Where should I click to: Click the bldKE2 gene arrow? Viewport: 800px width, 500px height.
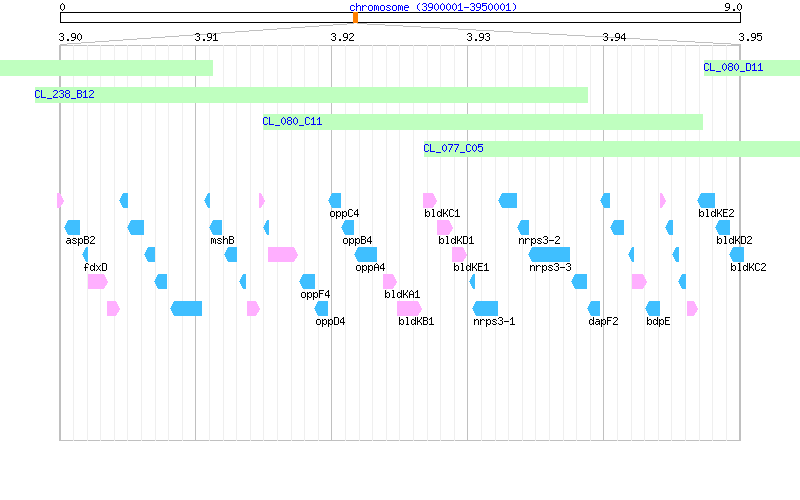pos(706,201)
